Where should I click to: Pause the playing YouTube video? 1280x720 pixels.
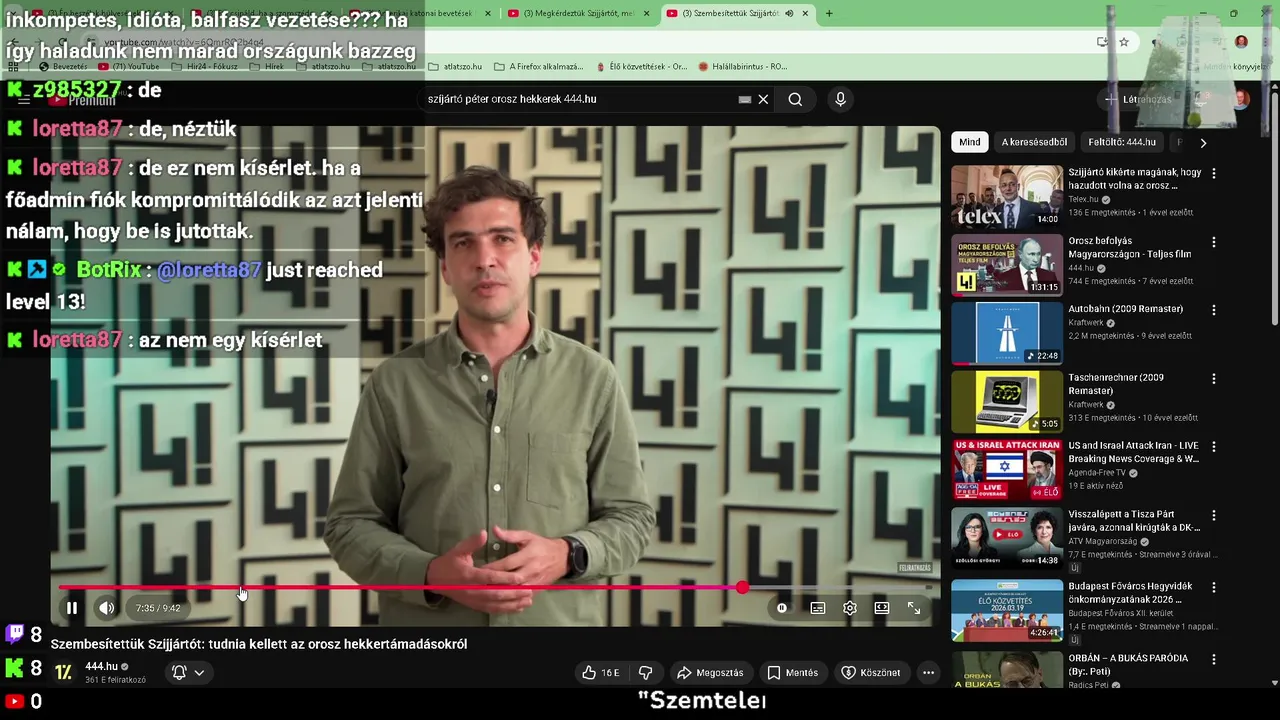tap(72, 608)
